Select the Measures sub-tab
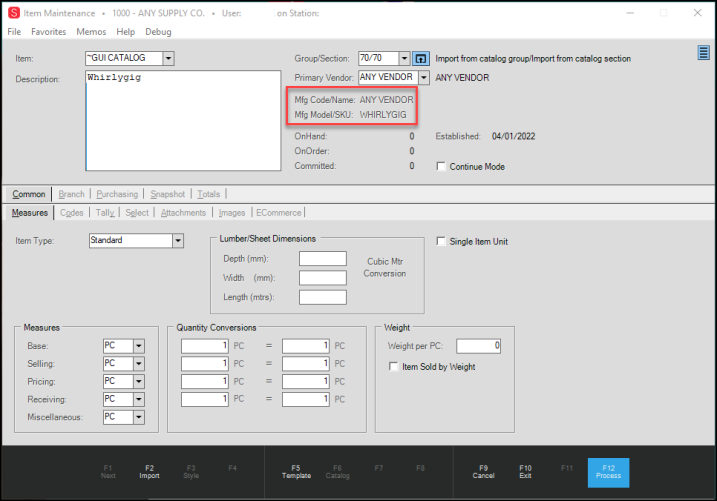Image resolution: width=717 pixels, height=501 pixels. tap(30, 213)
